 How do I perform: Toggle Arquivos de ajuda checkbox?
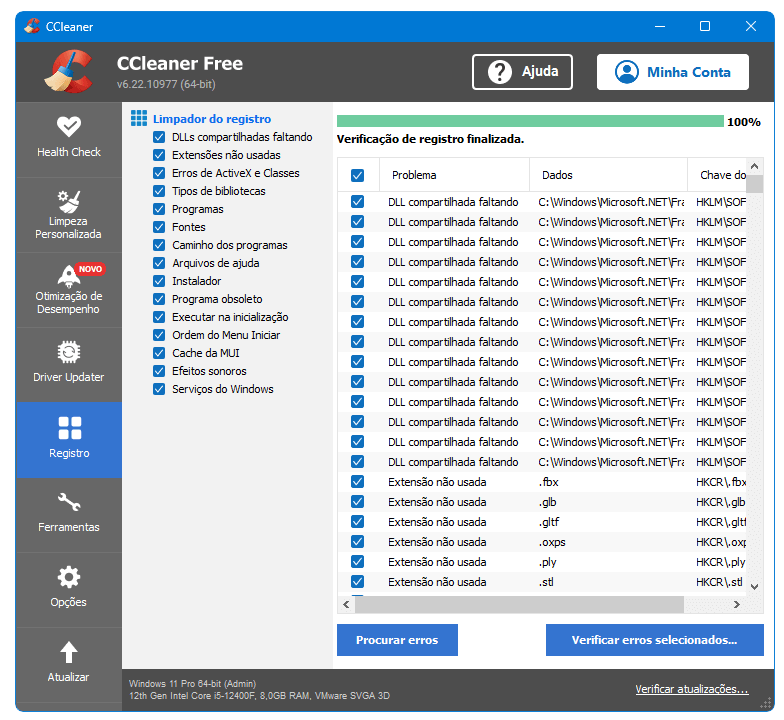(159, 263)
